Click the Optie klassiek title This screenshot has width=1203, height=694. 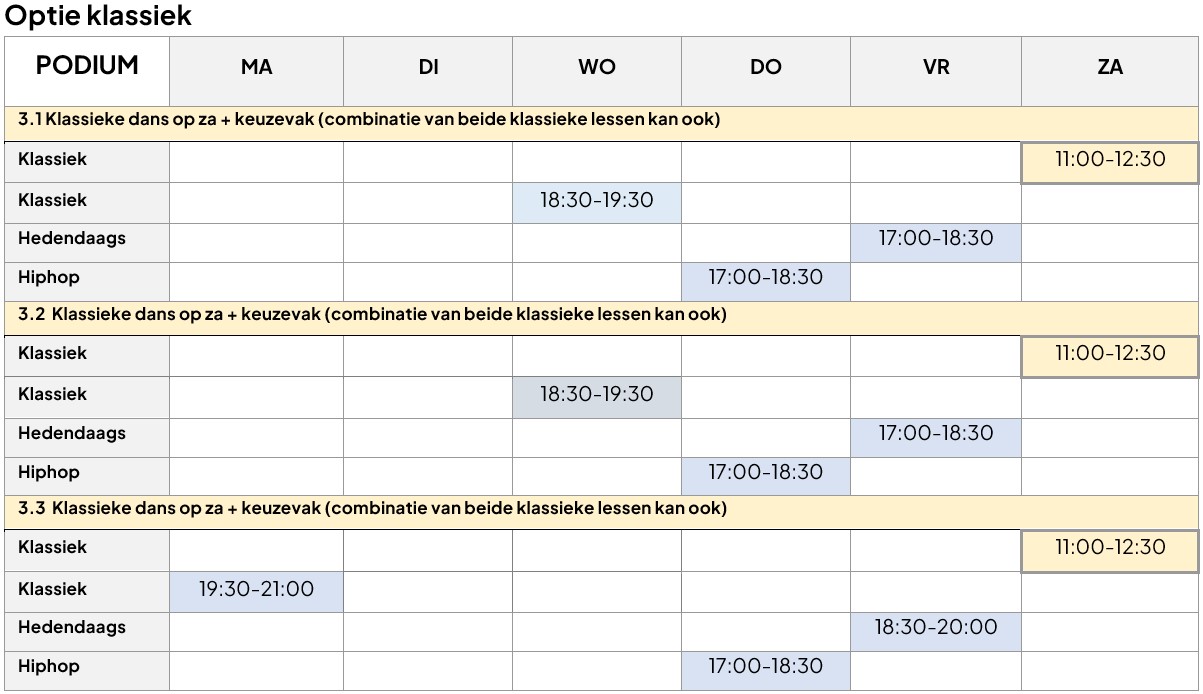(98, 16)
